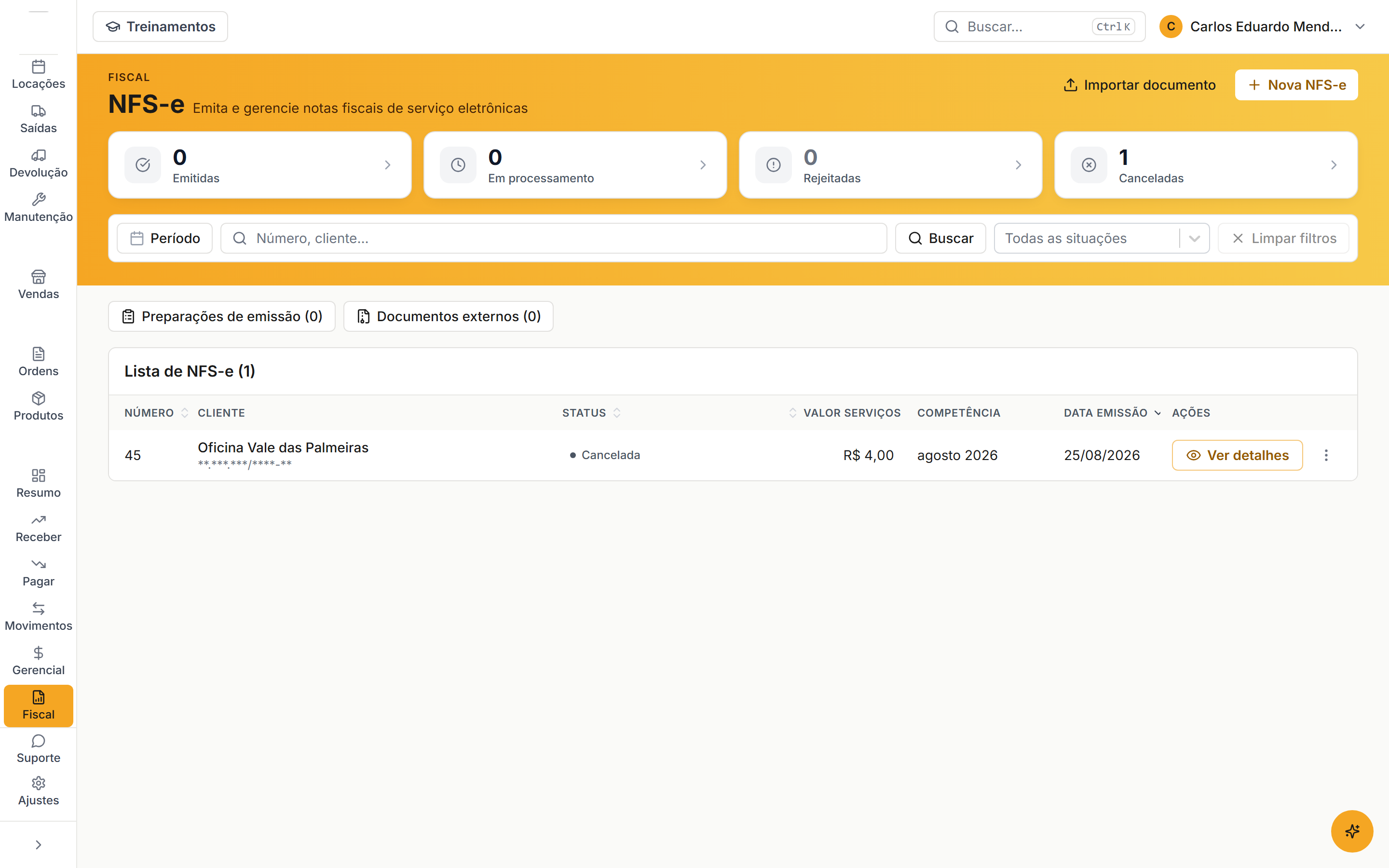Open Vendas store icon
The width and height of the screenshot is (1389, 868).
tap(39, 277)
